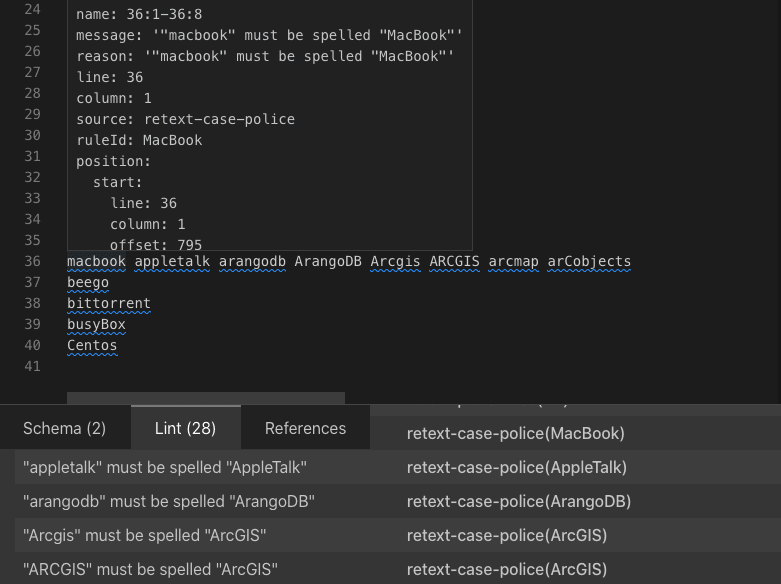Viewport: 781px width, 584px height.
Task: Click the message line in the hover popup
Action: coord(269,35)
